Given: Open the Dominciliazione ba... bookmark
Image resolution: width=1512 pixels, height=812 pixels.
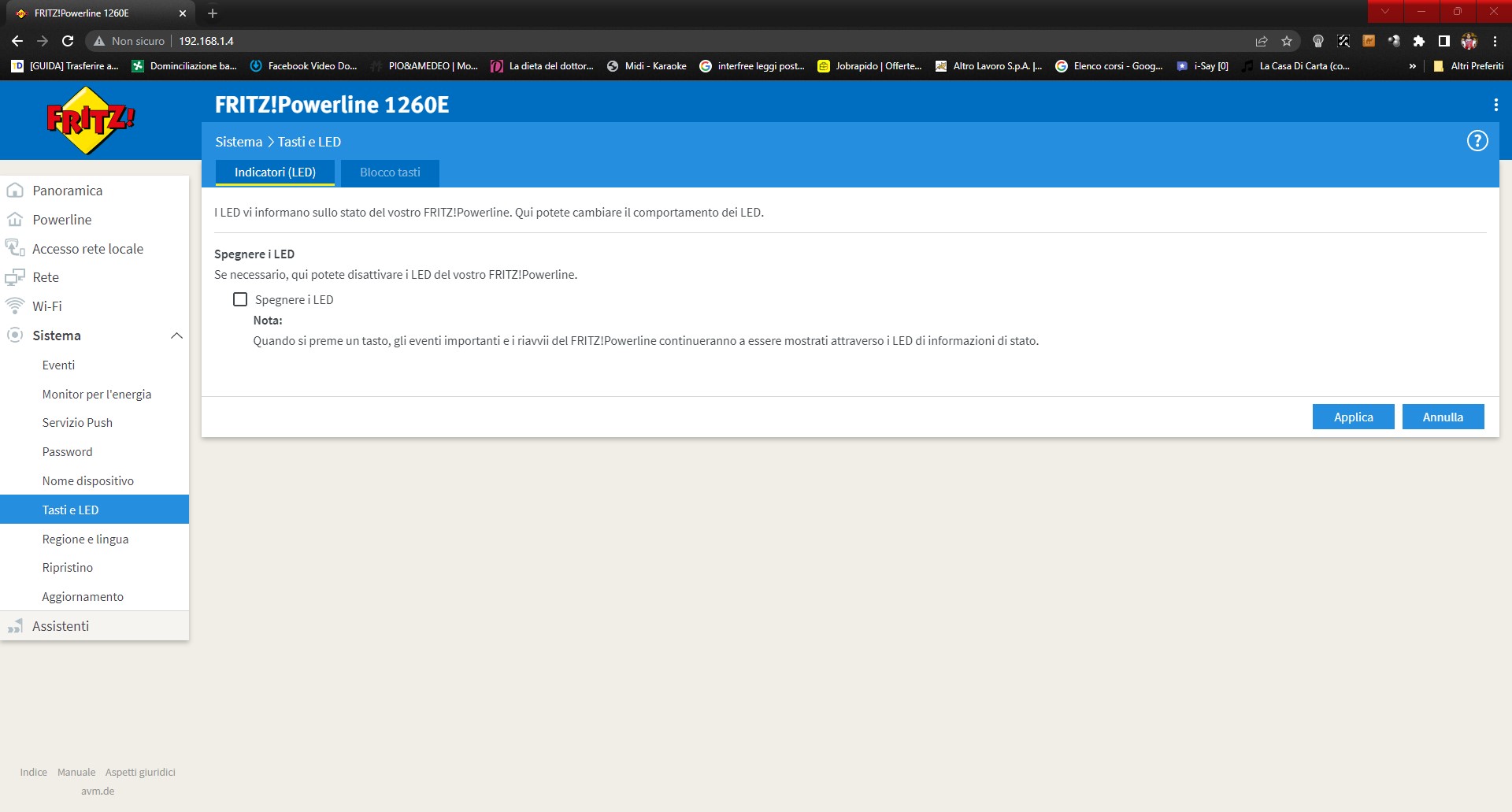Looking at the screenshot, I should click(x=183, y=66).
